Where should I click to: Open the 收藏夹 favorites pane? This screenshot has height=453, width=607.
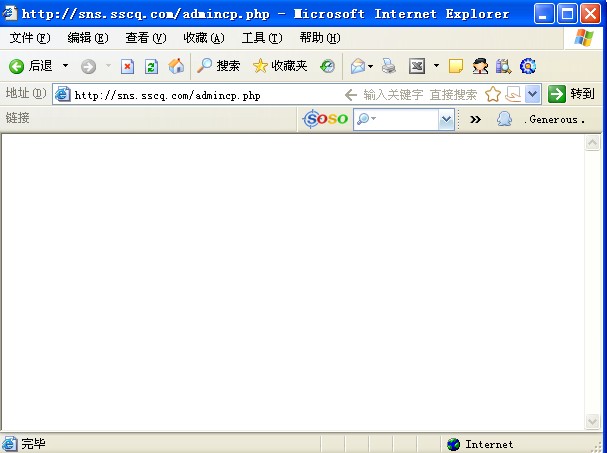280,66
